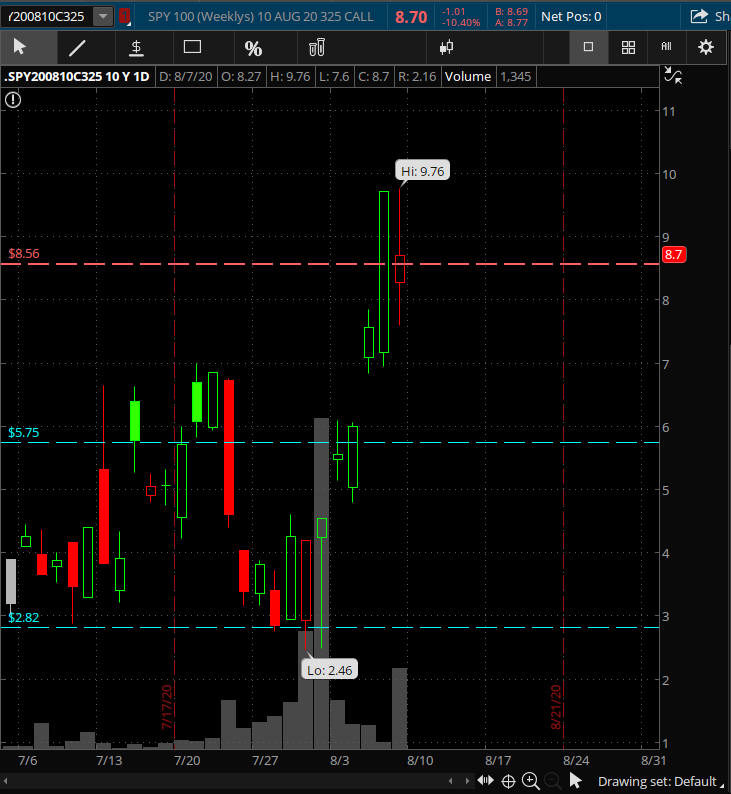The height and width of the screenshot is (794, 731).
Task: Open the symbol dropdown arrow
Action: (103, 17)
